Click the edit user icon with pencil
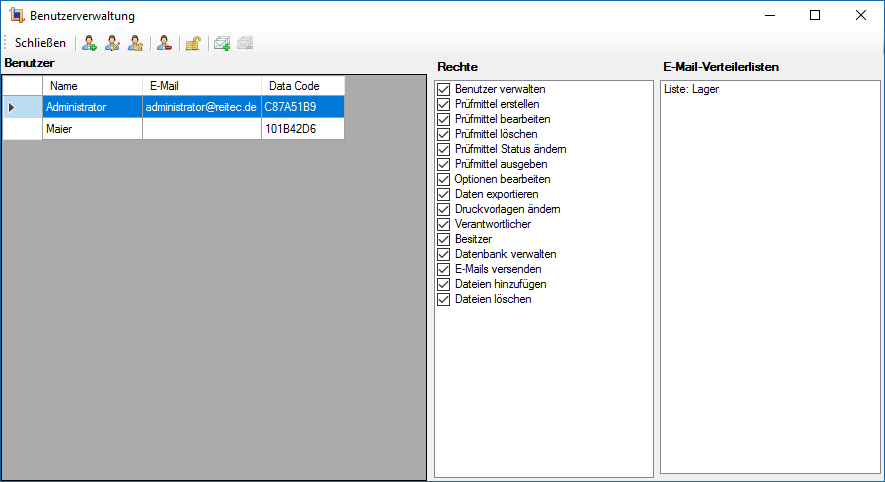 pos(112,43)
